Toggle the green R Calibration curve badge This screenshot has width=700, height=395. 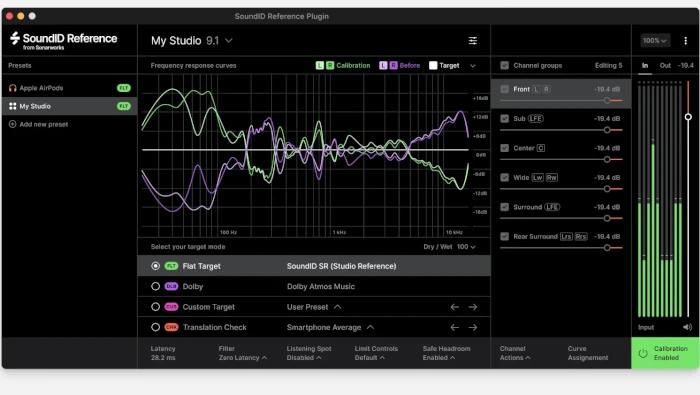329,66
